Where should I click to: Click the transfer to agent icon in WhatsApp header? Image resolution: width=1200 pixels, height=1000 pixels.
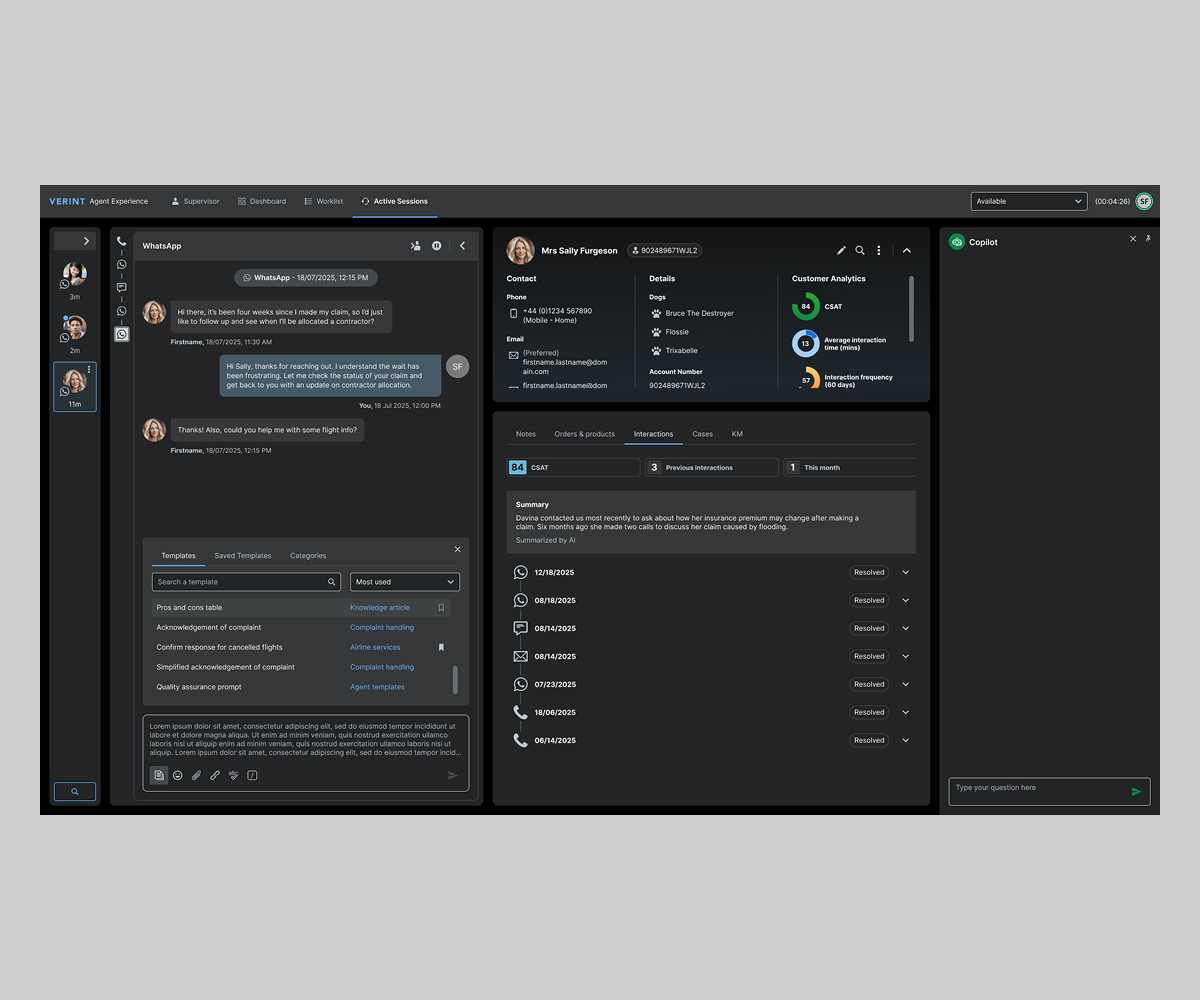416,246
